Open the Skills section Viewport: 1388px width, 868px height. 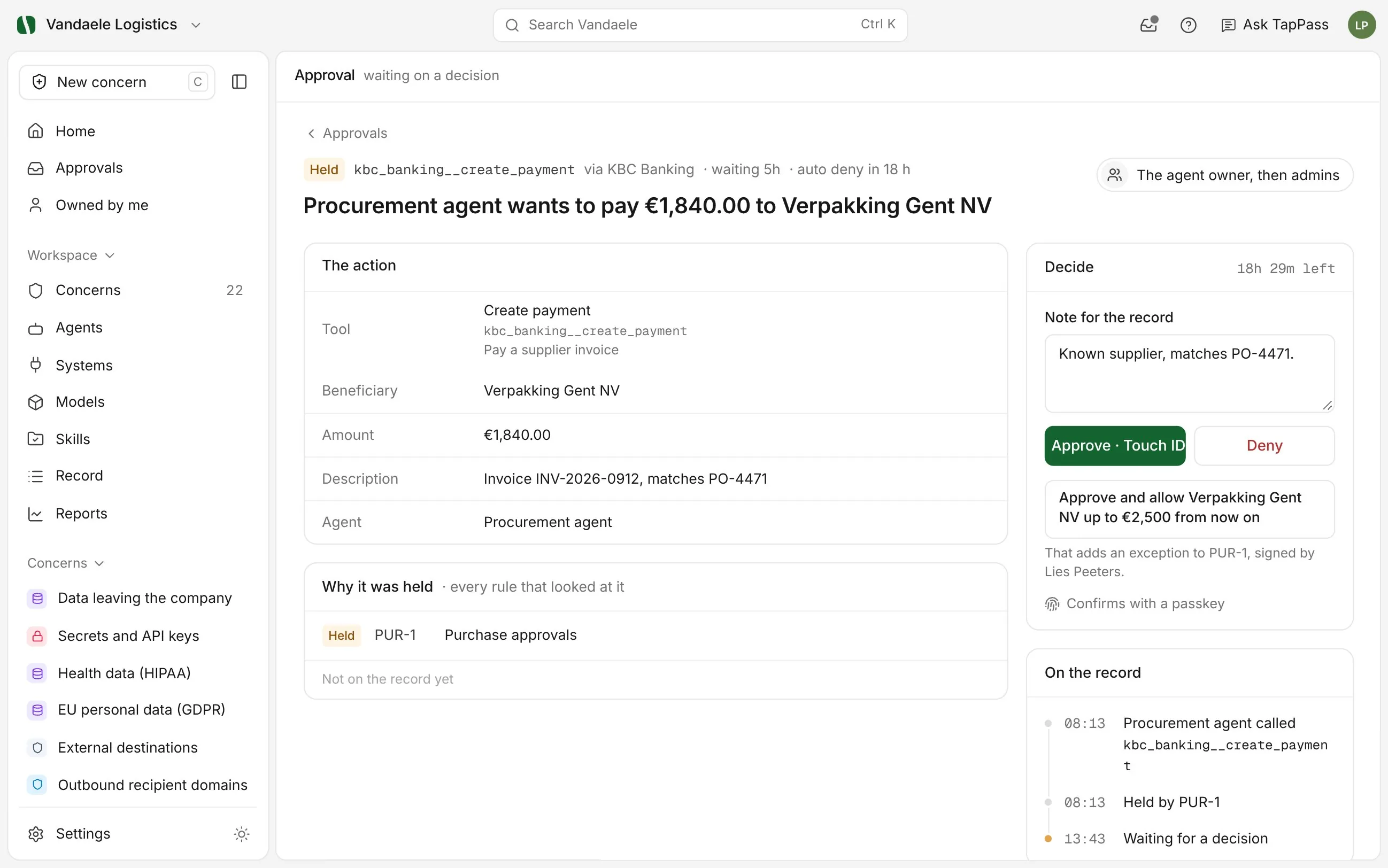click(x=137, y=439)
